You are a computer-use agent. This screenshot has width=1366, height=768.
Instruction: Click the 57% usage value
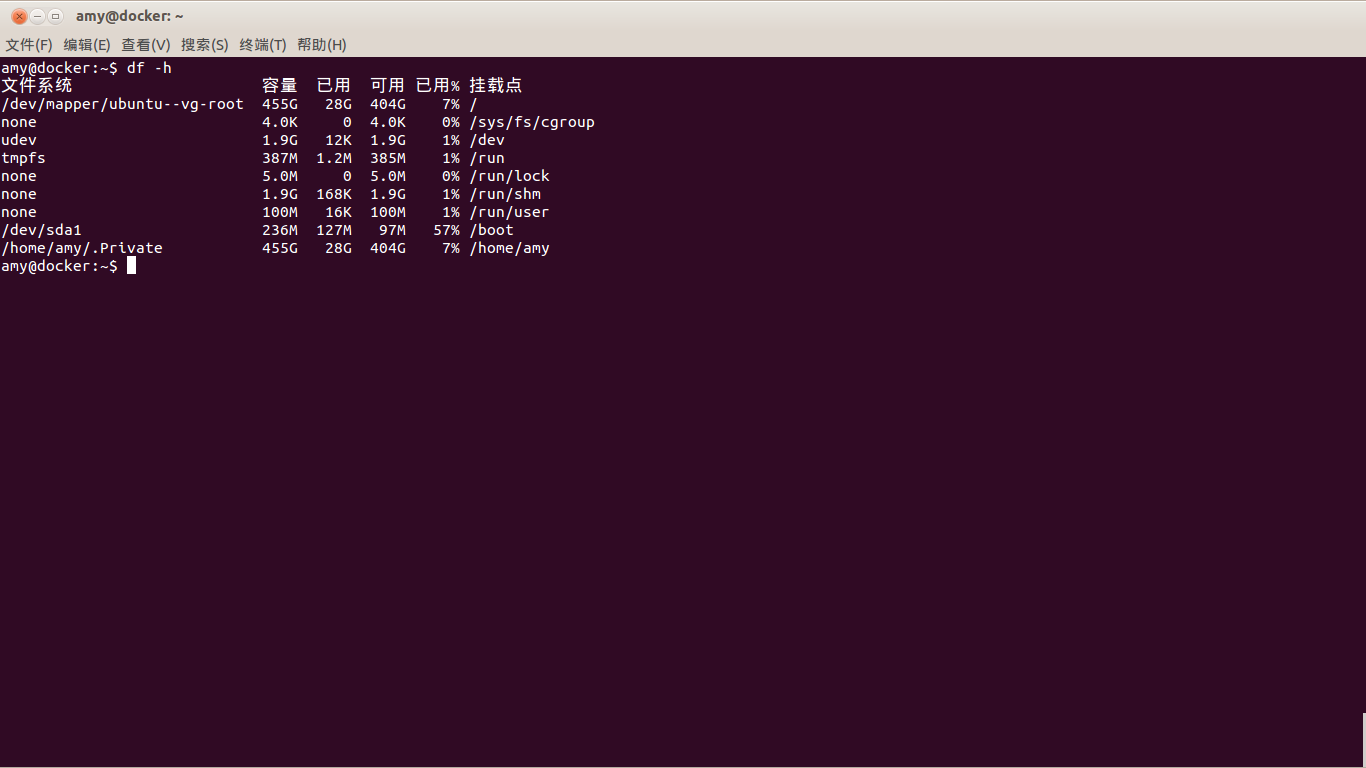[x=446, y=230]
